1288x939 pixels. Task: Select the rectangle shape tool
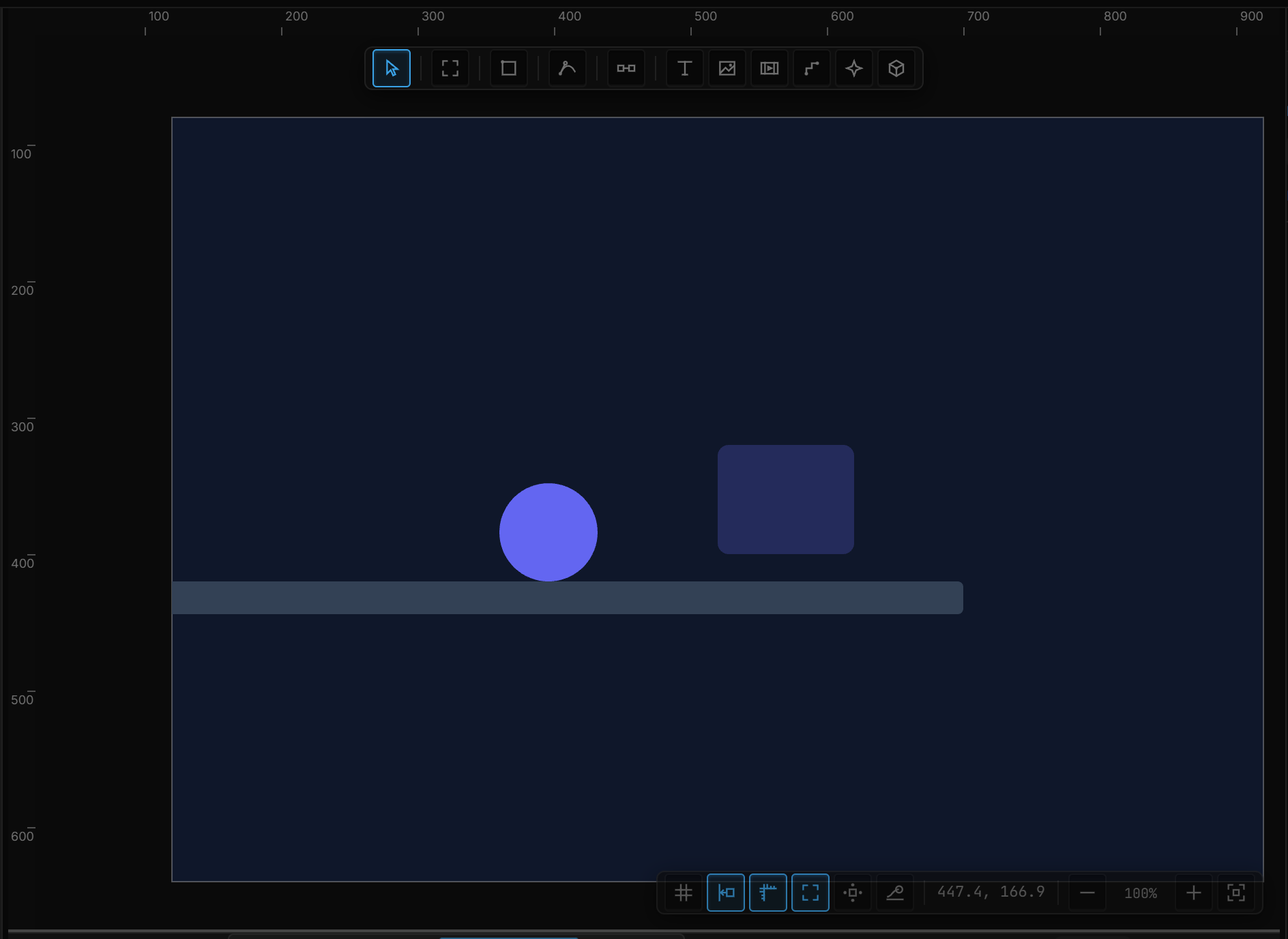[x=509, y=68]
